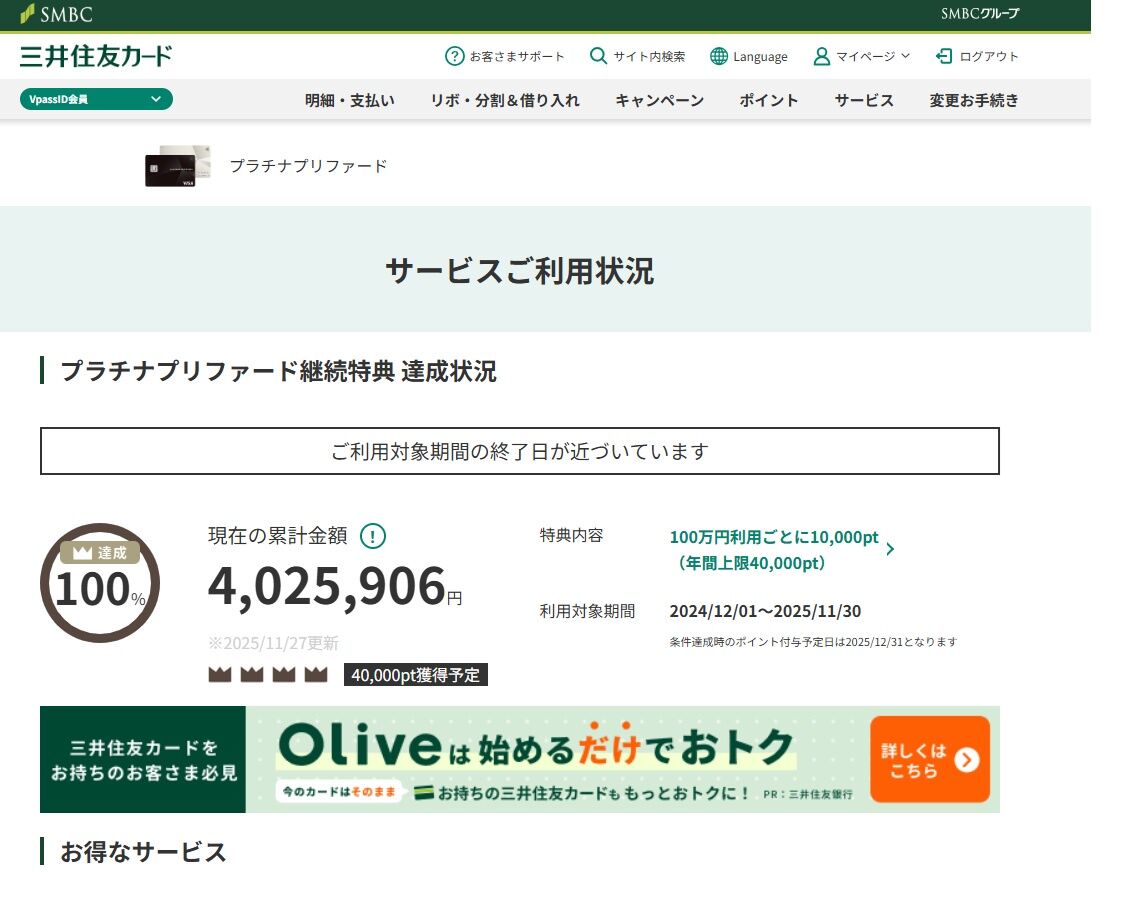This screenshot has width=1121, height=899.
Task: Click the 2024/12/01～2025/11/30 period text
Action: [x=765, y=611]
